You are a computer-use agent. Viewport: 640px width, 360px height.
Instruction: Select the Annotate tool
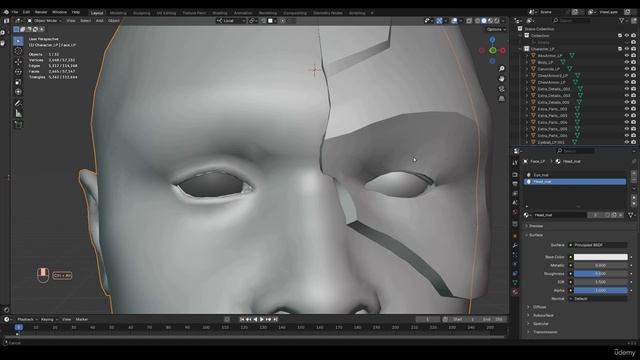point(18,104)
